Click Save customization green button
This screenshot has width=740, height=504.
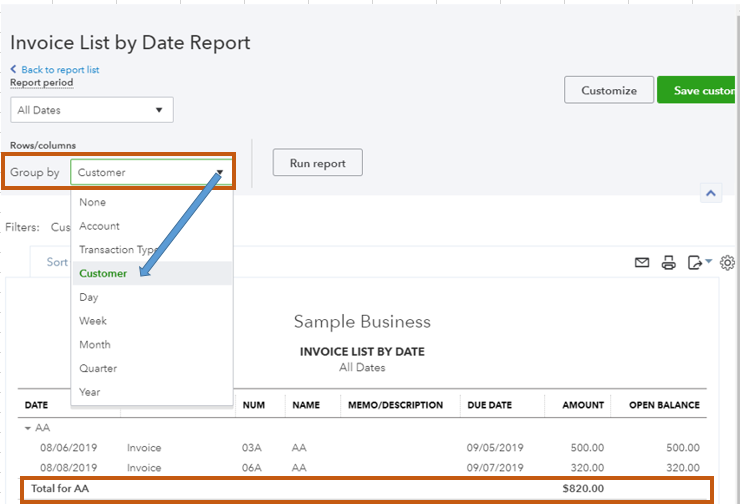point(698,90)
